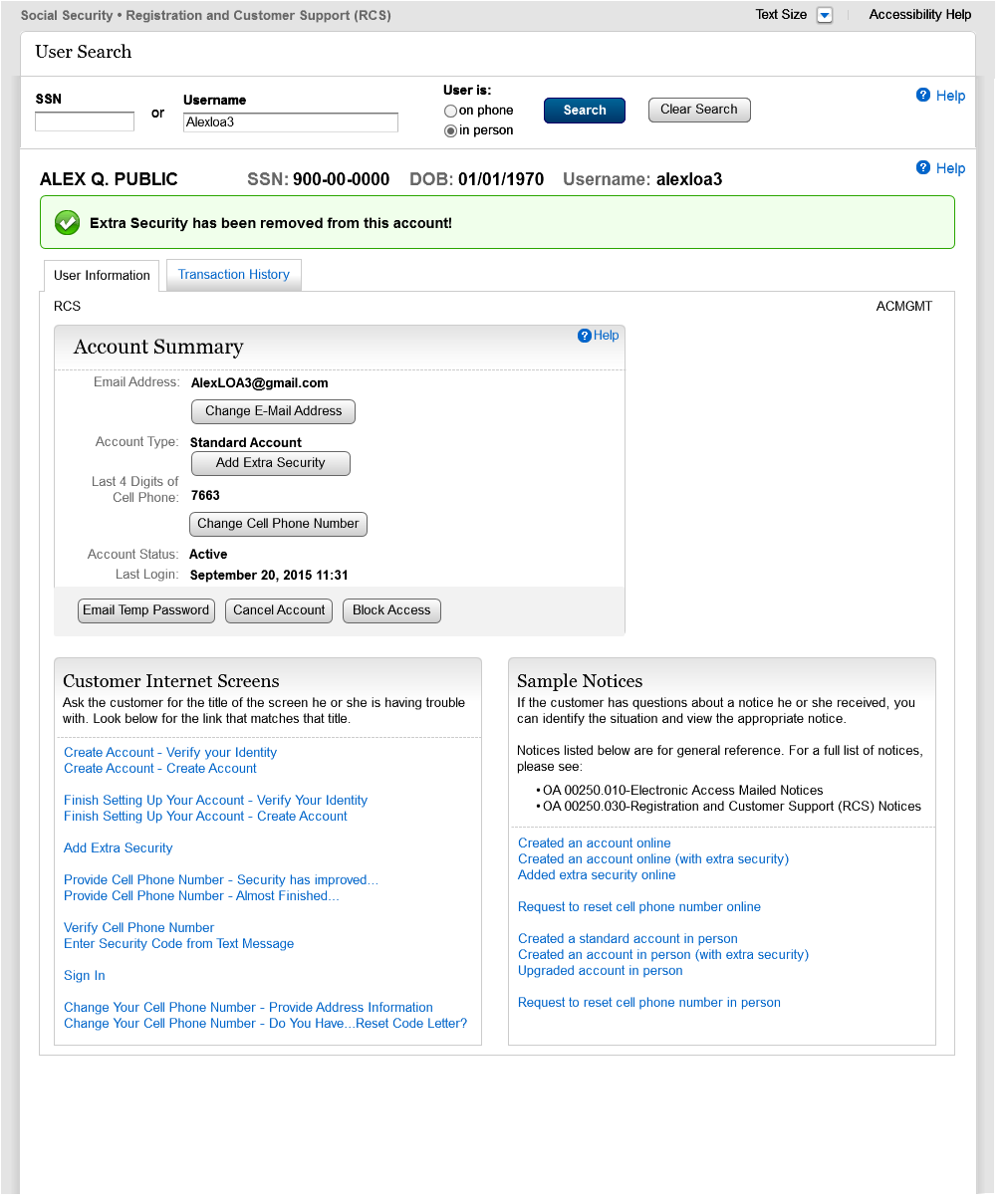
Task: Open 'Provide Cell Phone Number - Security has improved' link
Action: tap(221, 880)
